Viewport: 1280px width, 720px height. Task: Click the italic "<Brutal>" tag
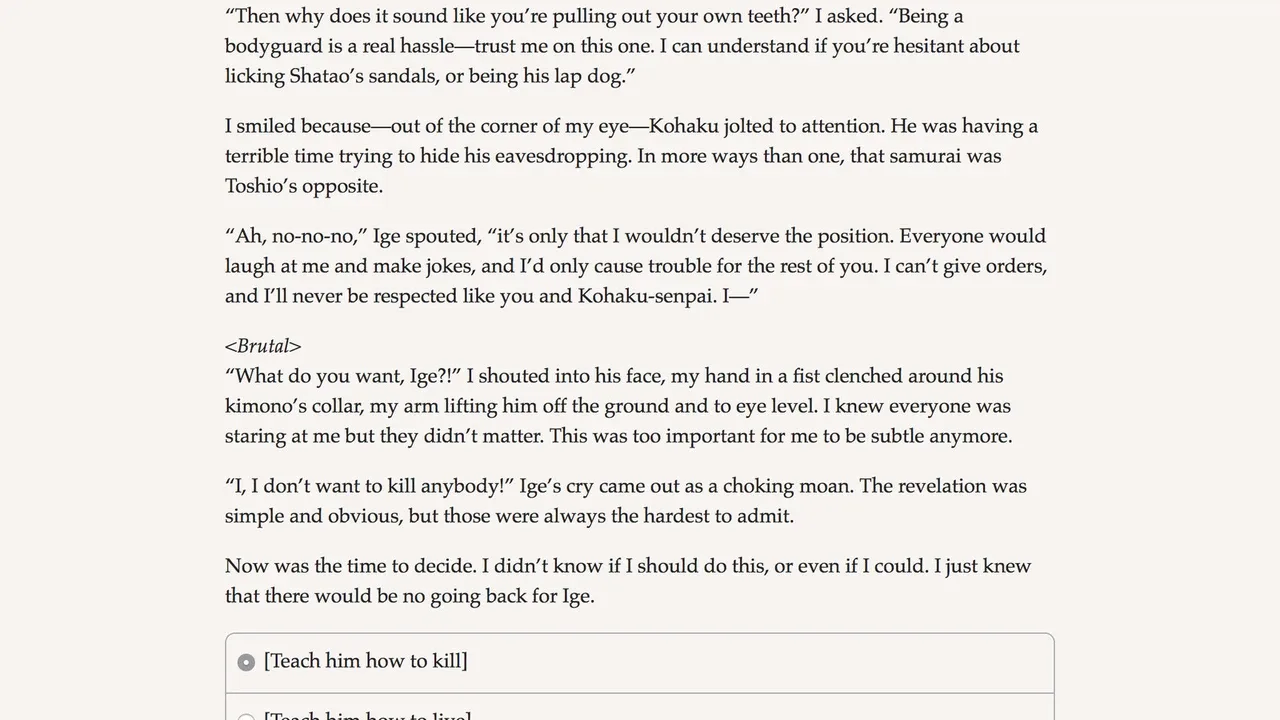263,346
